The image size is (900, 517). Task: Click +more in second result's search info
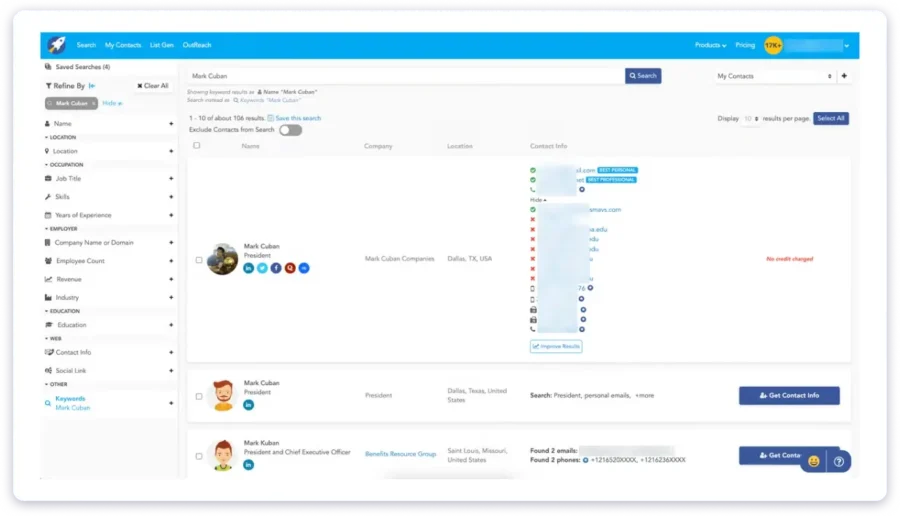[644, 395]
